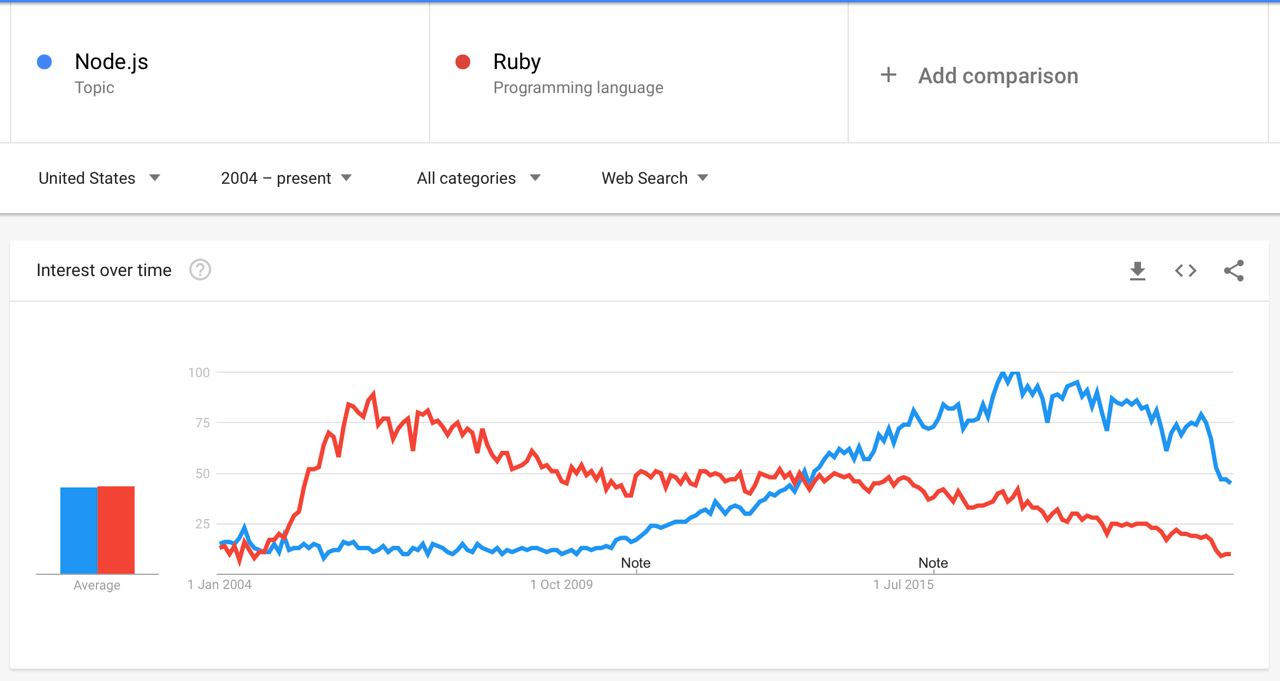Click the red Ruby average bar
The image size is (1280, 681).
(116, 530)
